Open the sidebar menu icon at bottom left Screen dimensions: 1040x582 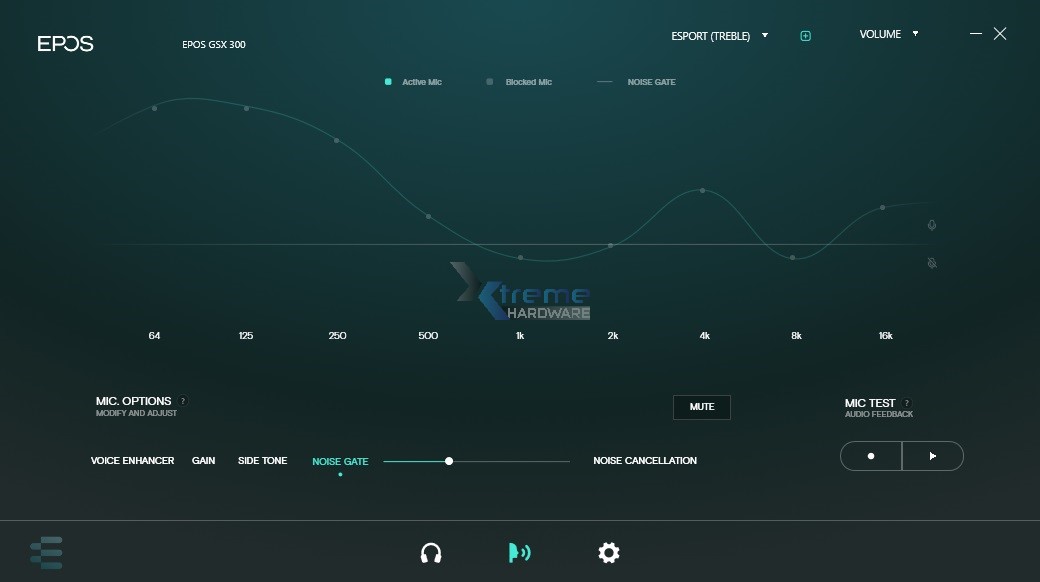click(46, 553)
